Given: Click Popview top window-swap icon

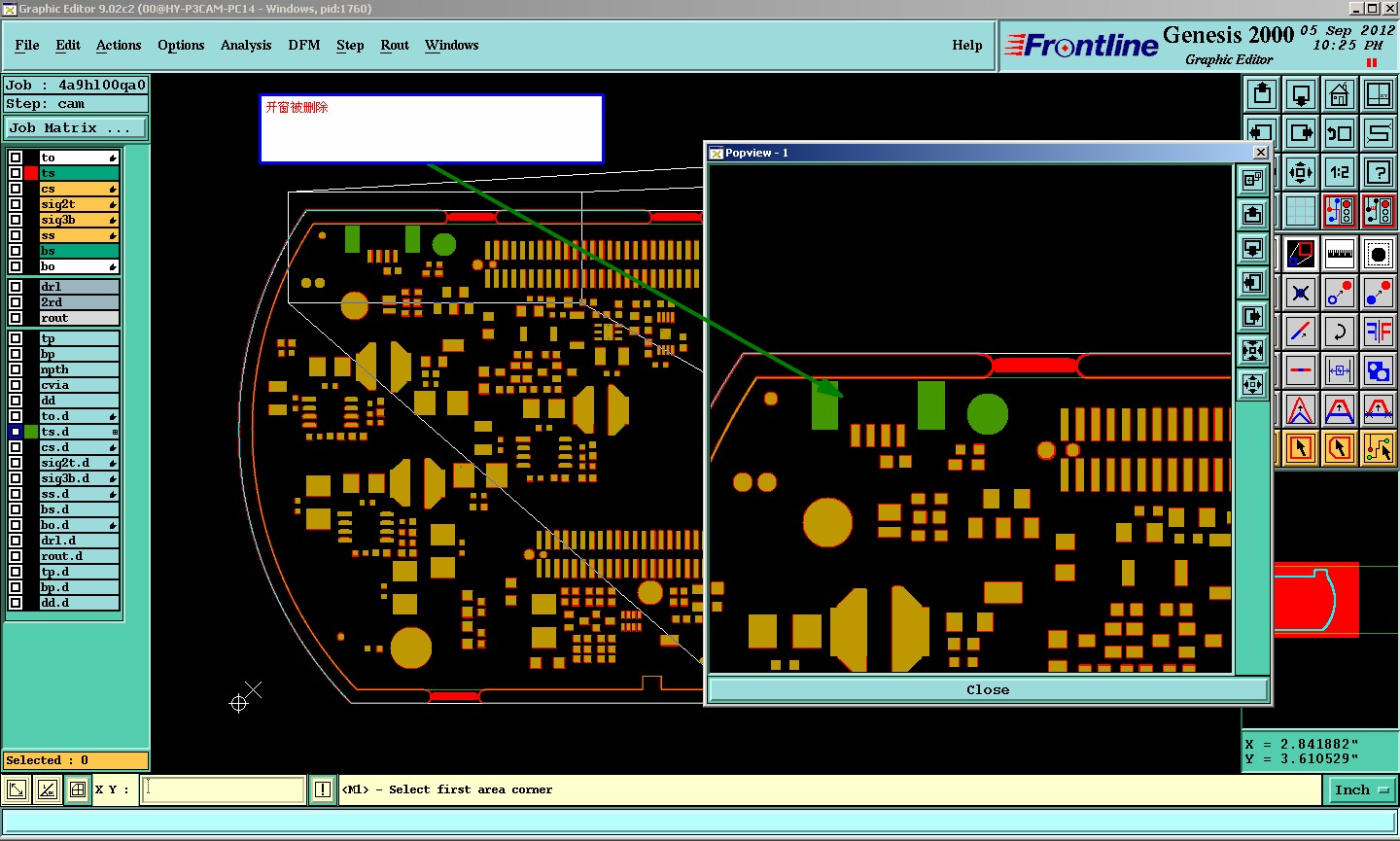Looking at the screenshot, I should point(1253,180).
